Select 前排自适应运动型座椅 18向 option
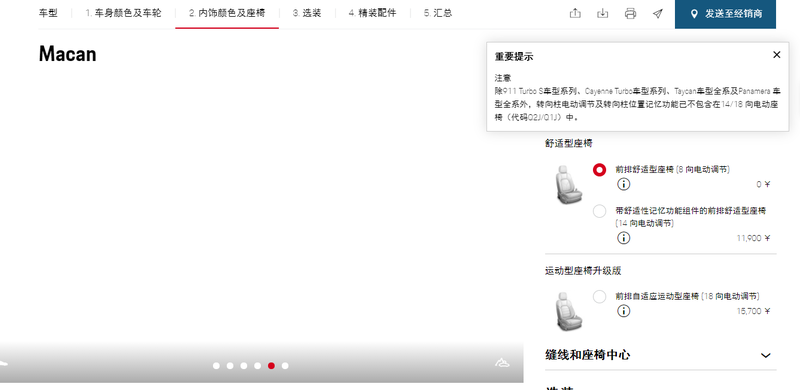The height and width of the screenshot is (390, 800). [599, 297]
